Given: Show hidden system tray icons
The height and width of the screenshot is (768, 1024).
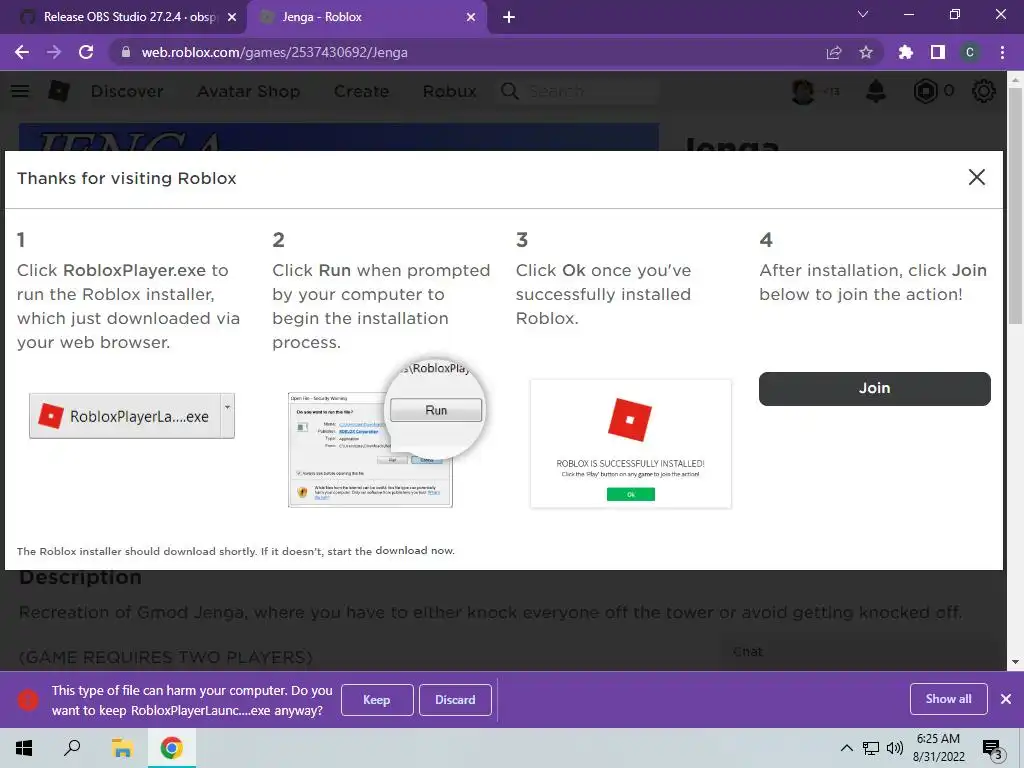Looking at the screenshot, I should (x=846, y=748).
